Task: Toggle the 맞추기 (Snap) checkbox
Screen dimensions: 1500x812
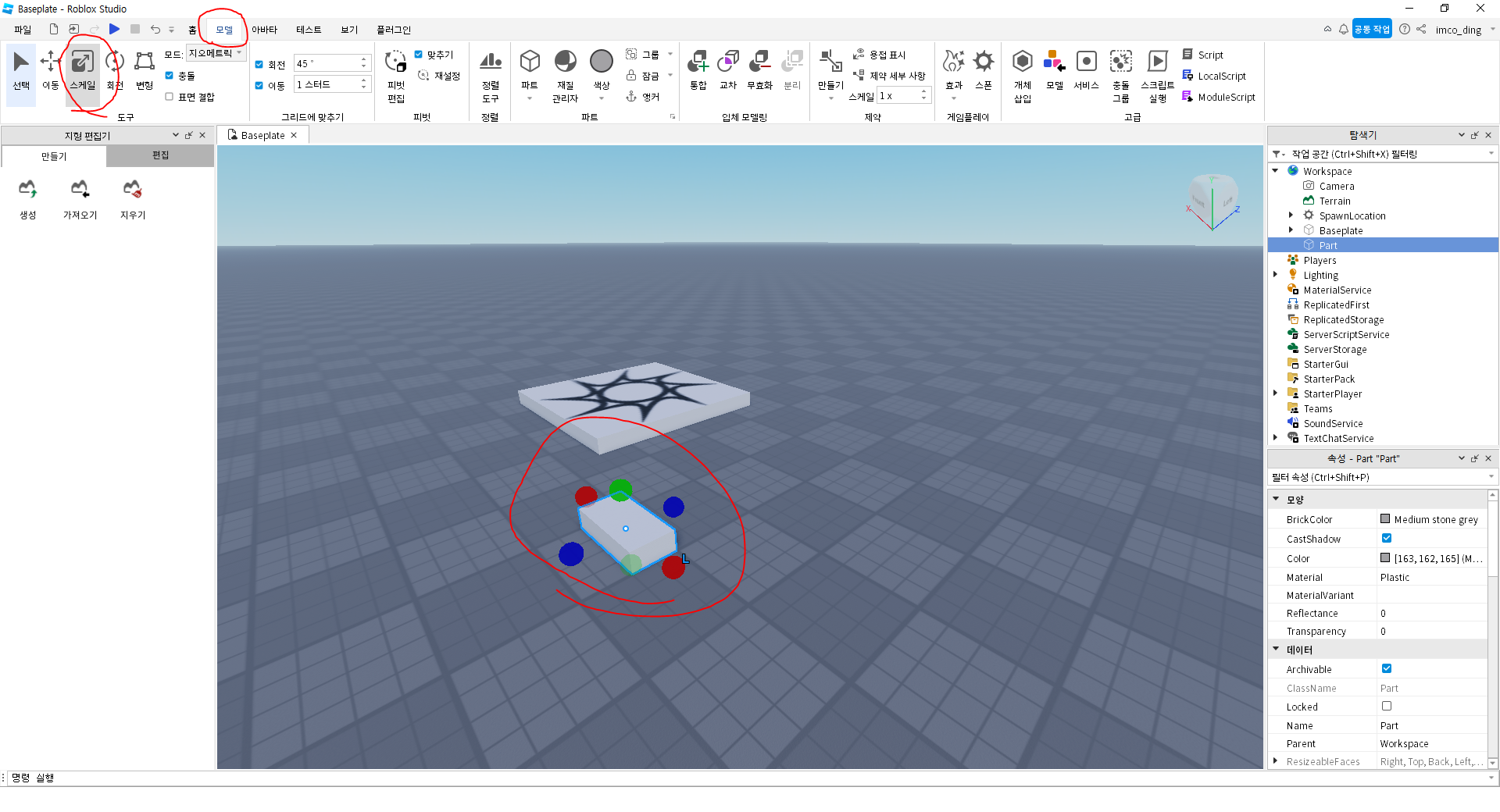Action: (419, 55)
